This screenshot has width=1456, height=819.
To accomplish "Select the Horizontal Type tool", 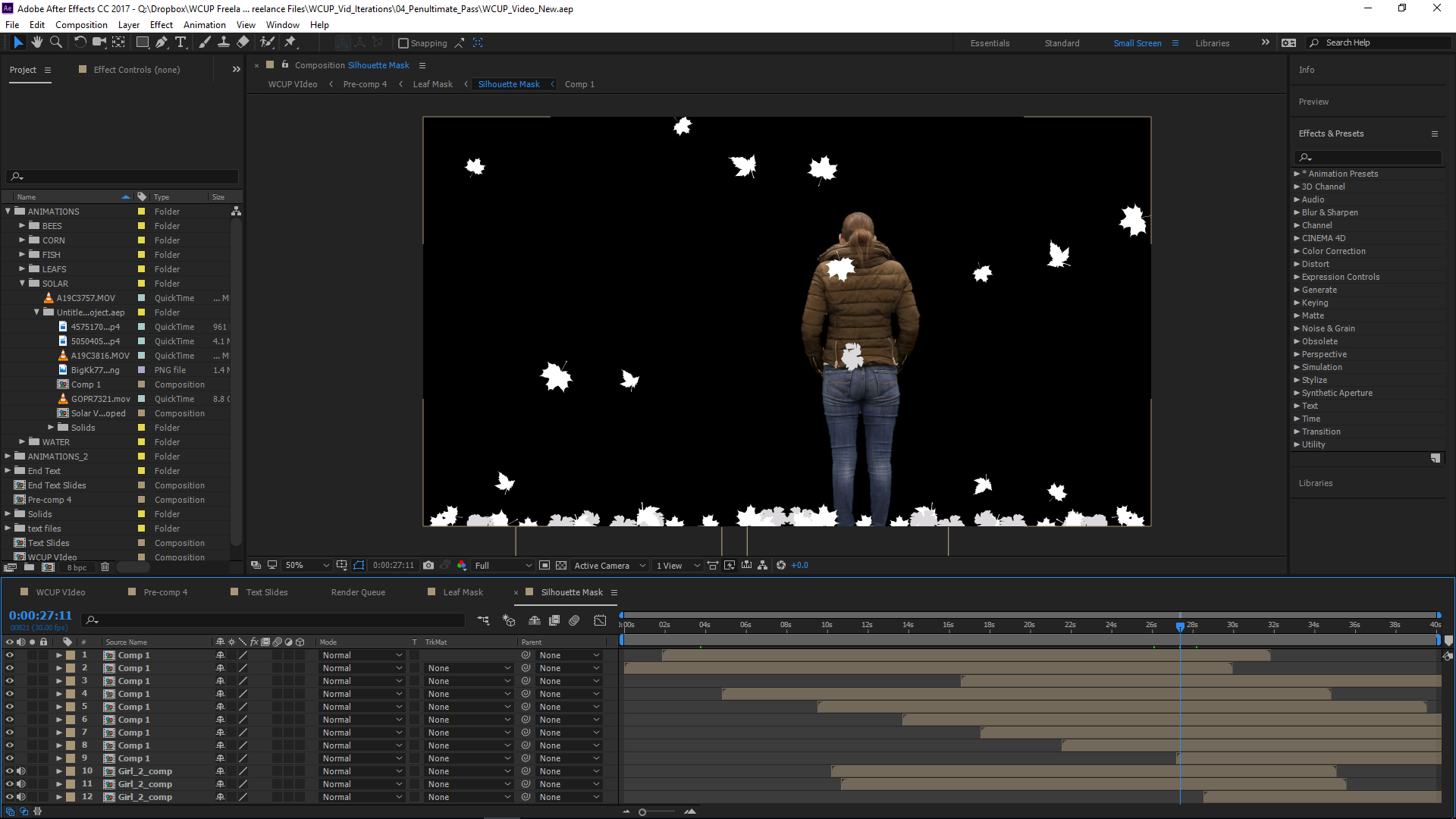I will pyautogui.click(x=180, y=42).
